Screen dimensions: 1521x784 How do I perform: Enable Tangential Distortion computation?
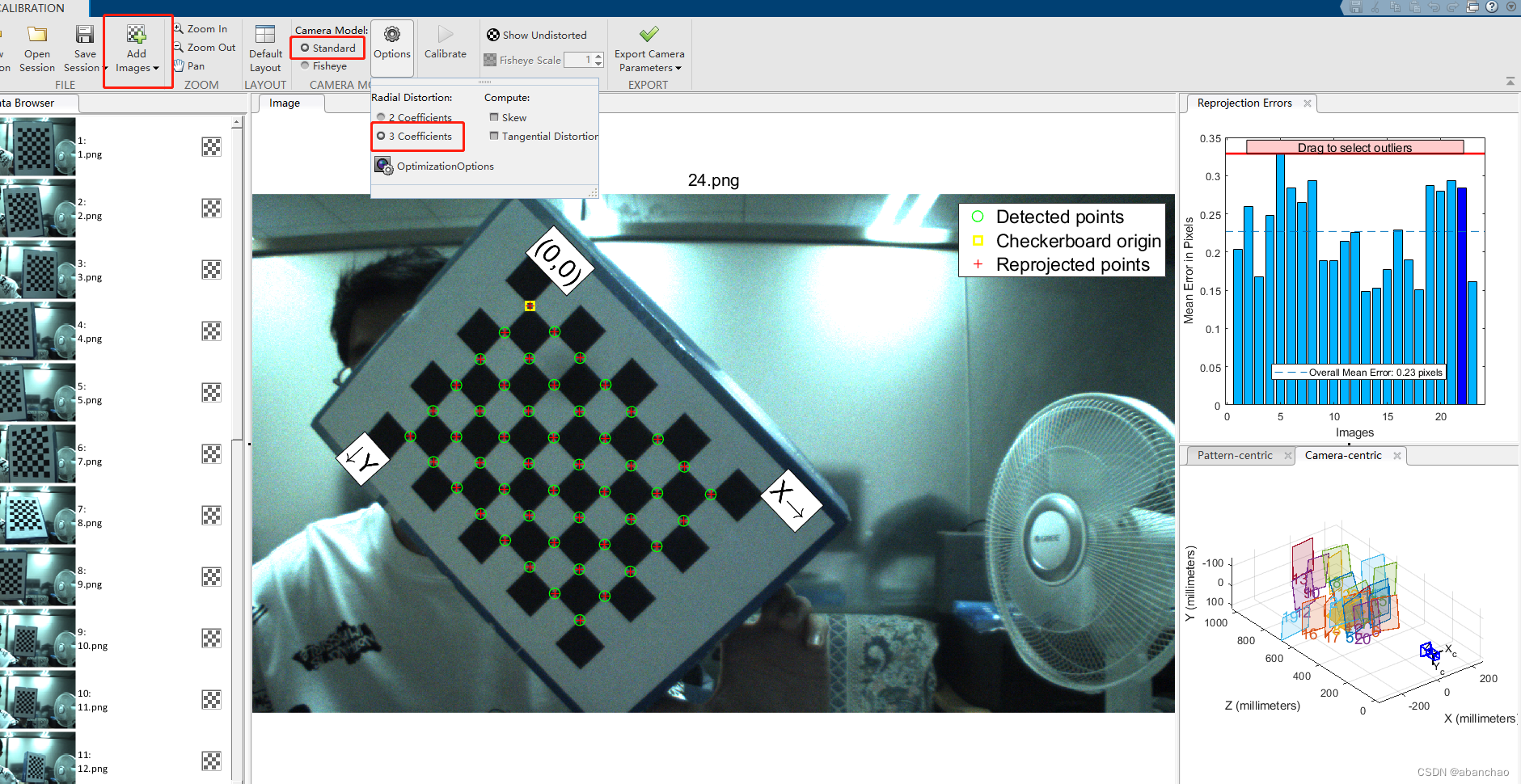494,136
